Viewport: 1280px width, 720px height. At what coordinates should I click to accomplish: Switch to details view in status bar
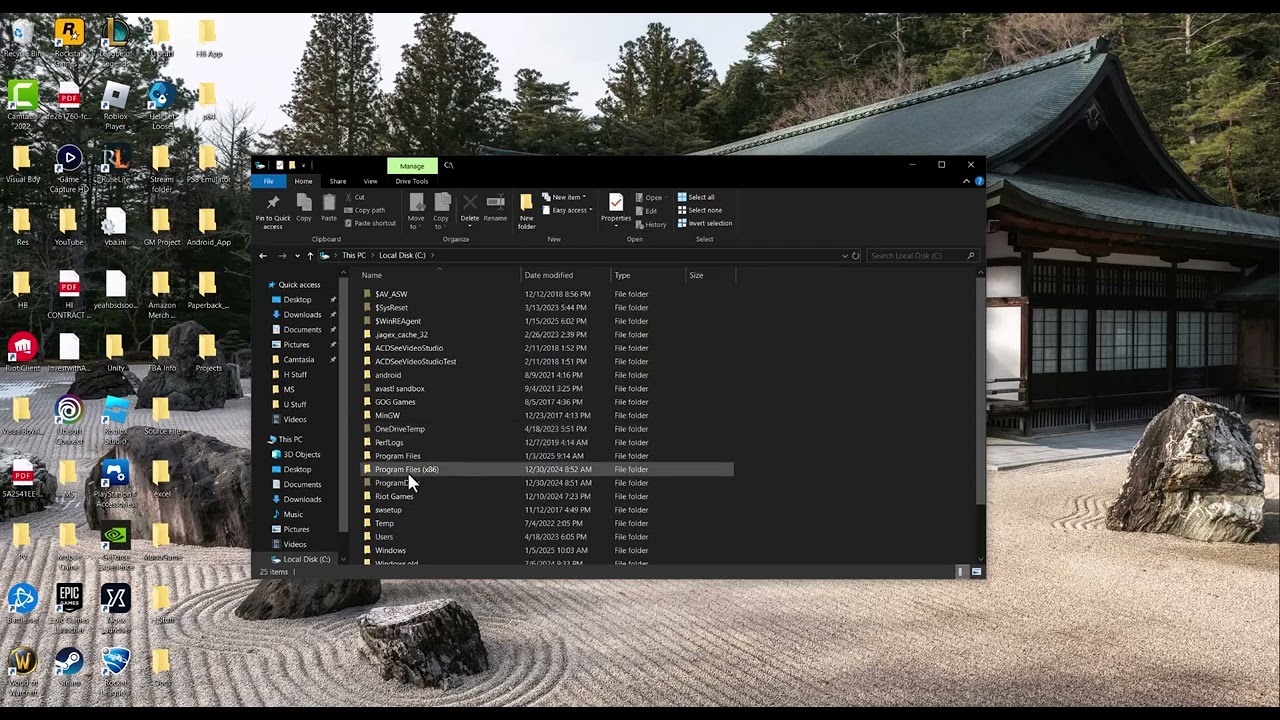960,572
